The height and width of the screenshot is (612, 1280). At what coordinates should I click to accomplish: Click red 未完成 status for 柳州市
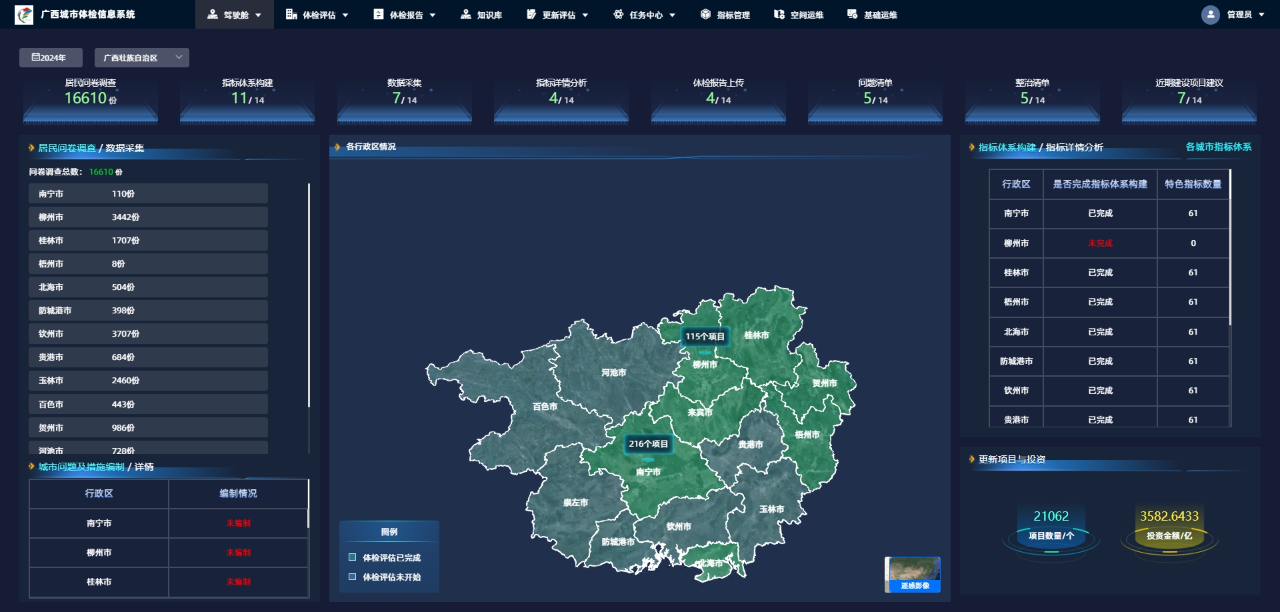(x=1100, y=243)
